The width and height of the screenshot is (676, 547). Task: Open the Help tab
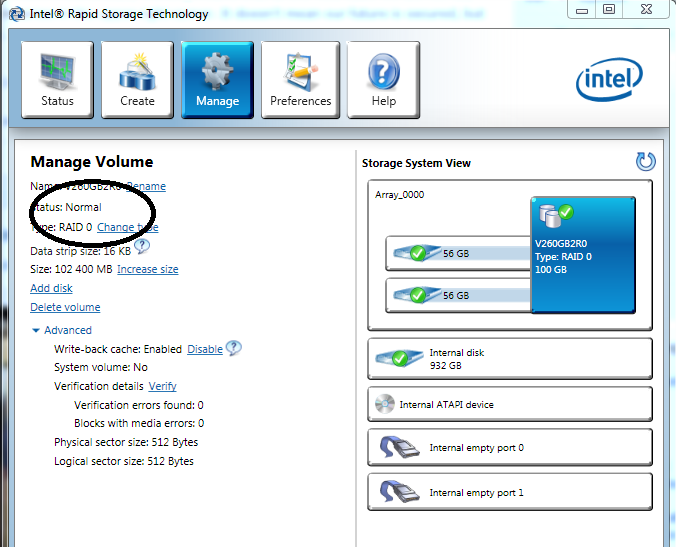point(384,79)
